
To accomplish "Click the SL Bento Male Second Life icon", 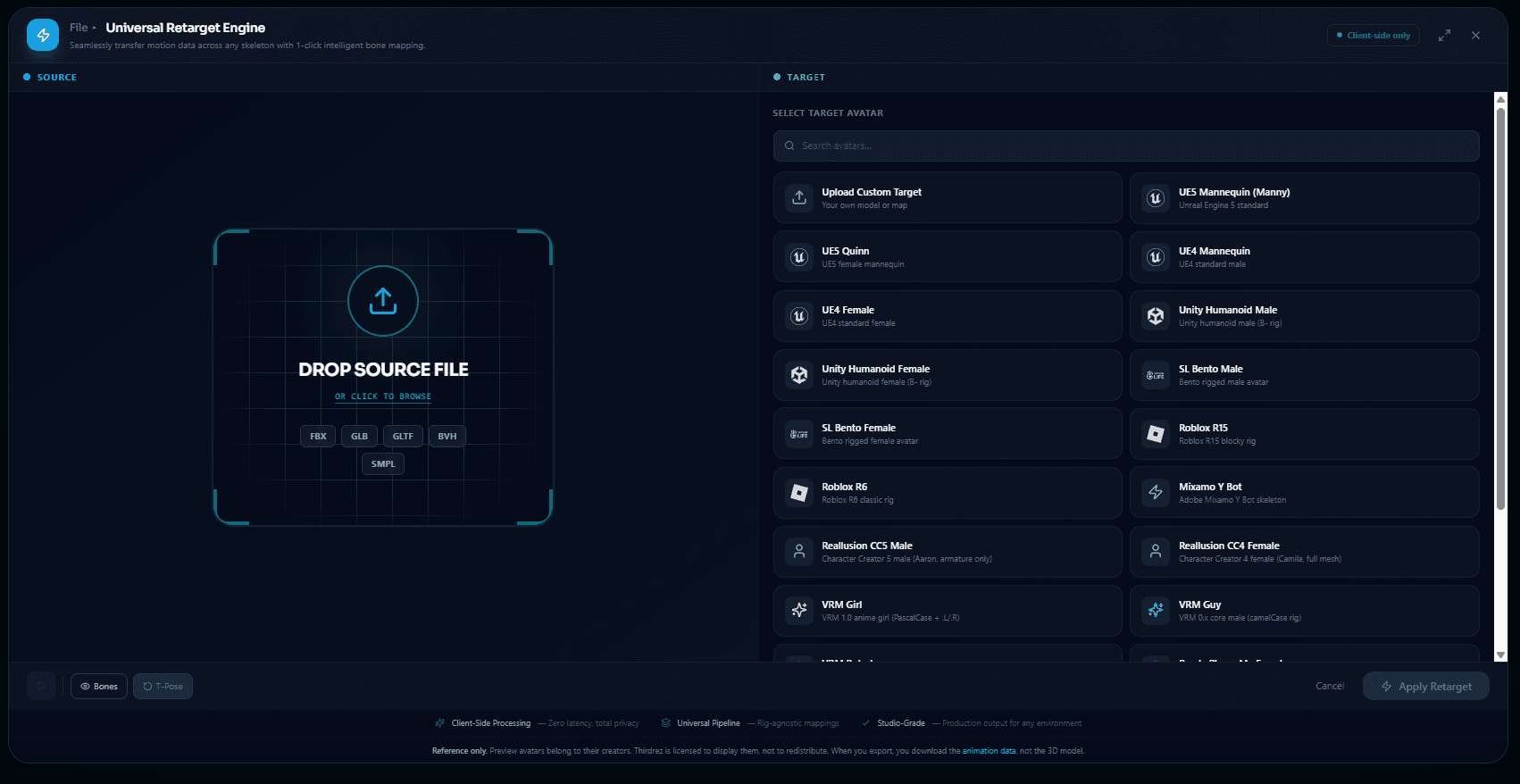I will coord(1156,374).
